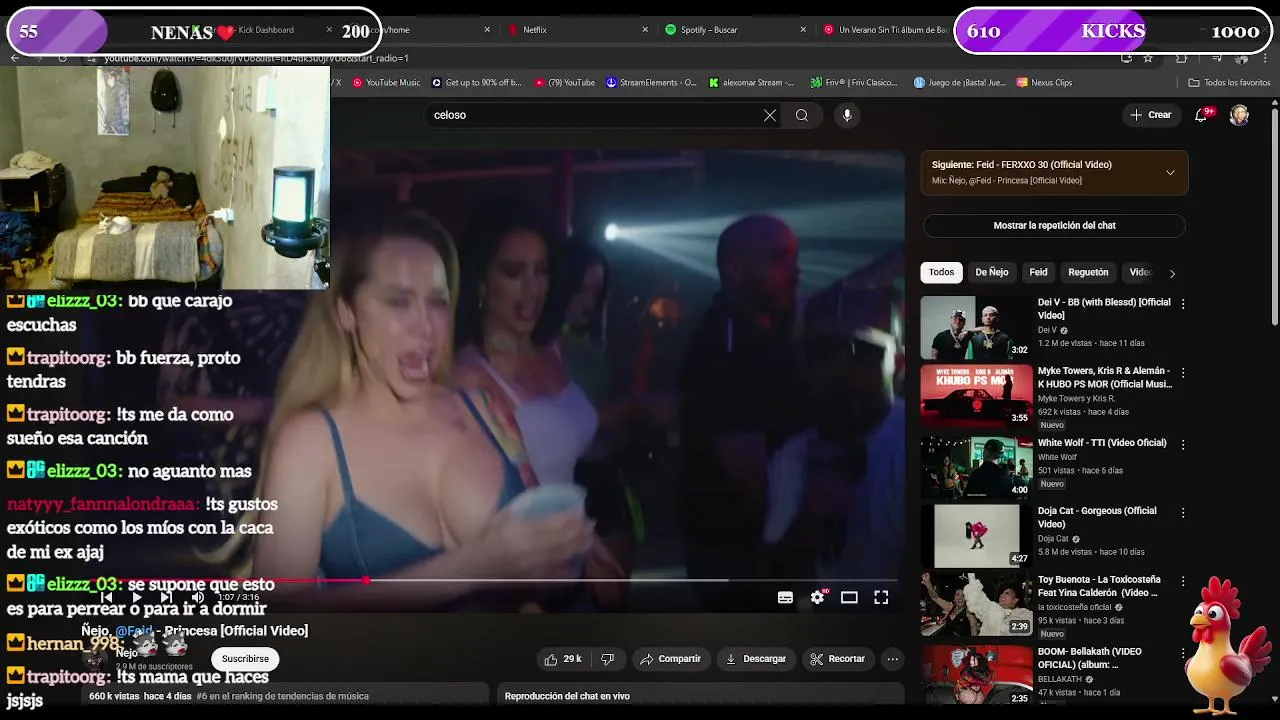
Task: Select the 'Reguetón' filter chip
Action: [1088, 272]
